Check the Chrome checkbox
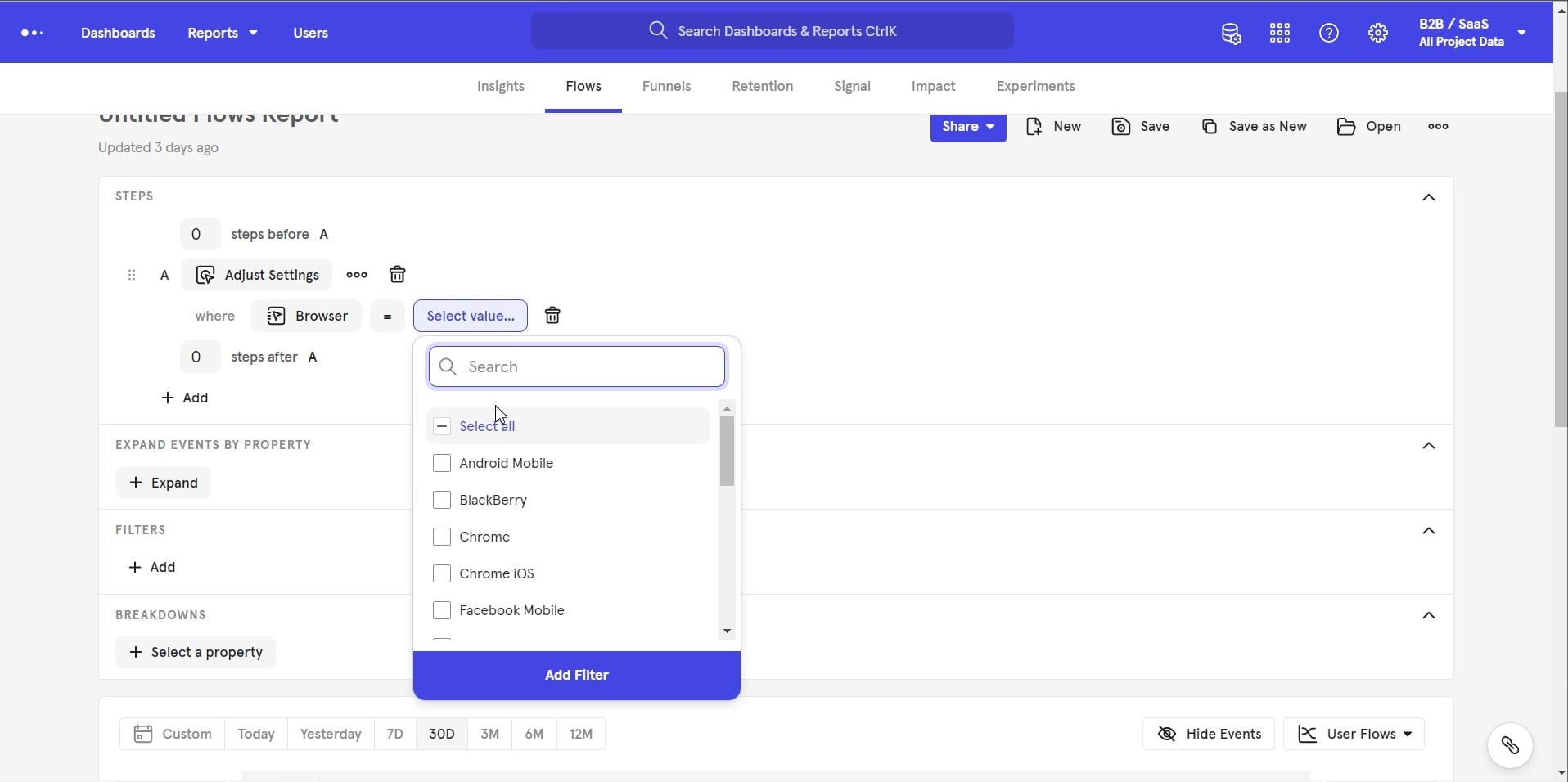Viewport: 1568px width, 782px height. 442,537
